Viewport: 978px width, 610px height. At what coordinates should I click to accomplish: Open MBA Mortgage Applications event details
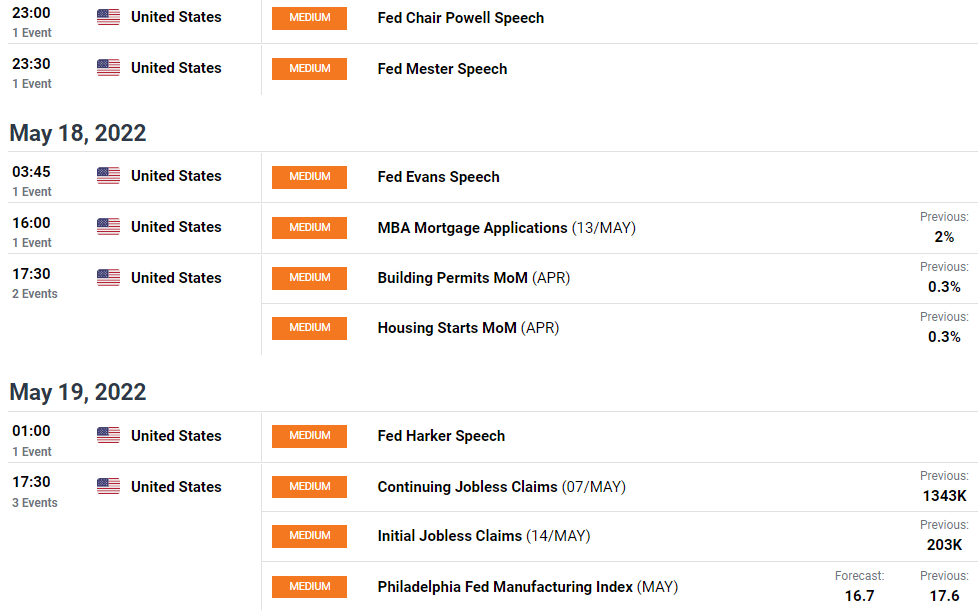tap(506, 228)
